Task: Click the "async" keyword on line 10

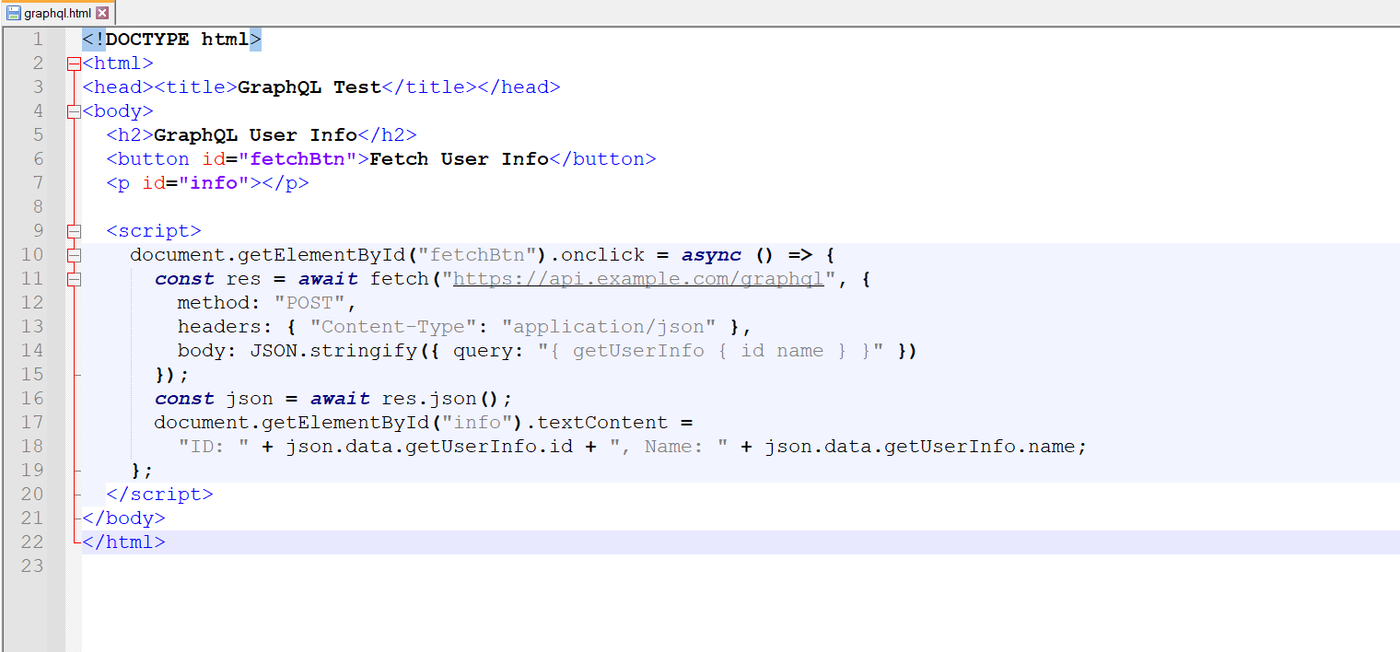Action: (711, 255)
